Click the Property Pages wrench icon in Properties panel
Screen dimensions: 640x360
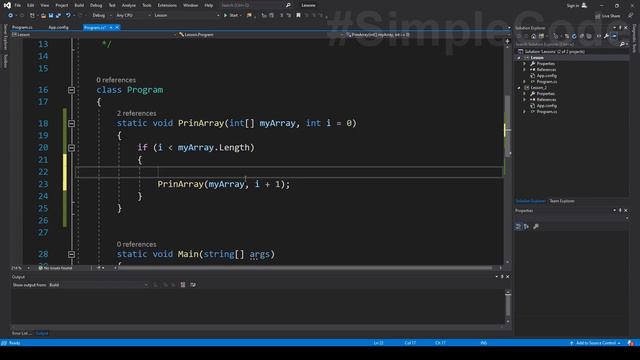536,227
